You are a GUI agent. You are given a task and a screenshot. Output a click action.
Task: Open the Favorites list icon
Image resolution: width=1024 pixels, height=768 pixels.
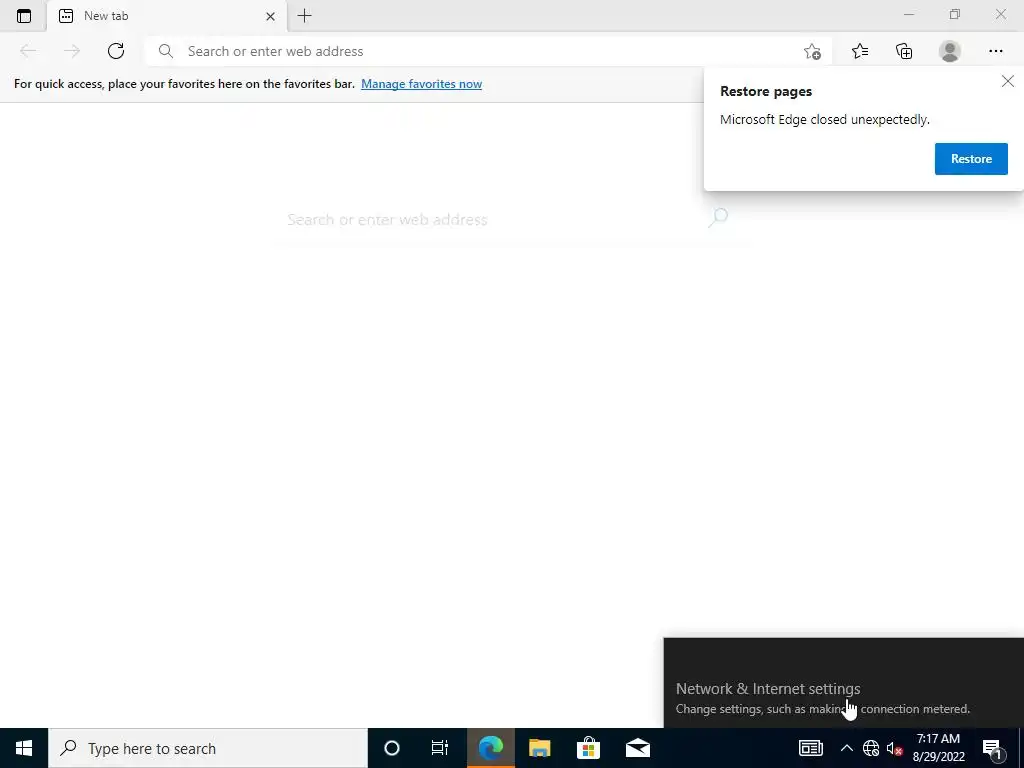(860, 51)
